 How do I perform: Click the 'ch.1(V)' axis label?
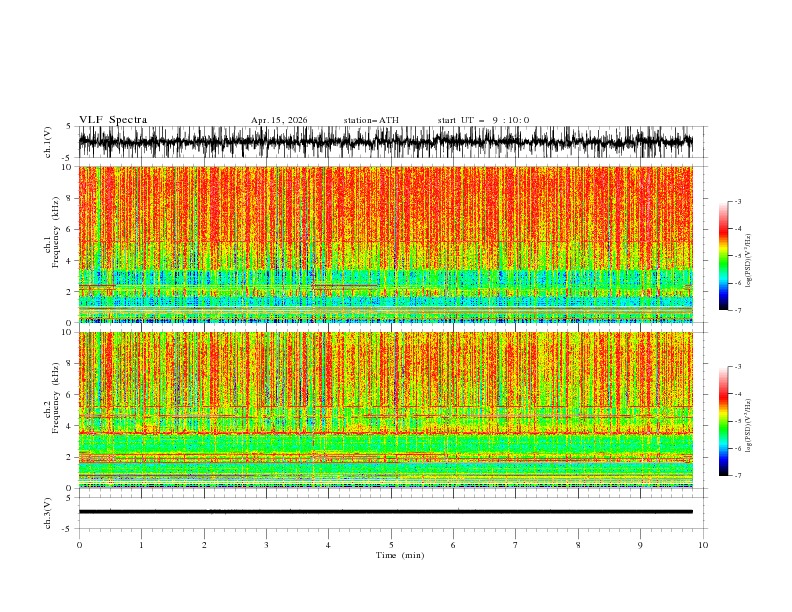point(48,142)
